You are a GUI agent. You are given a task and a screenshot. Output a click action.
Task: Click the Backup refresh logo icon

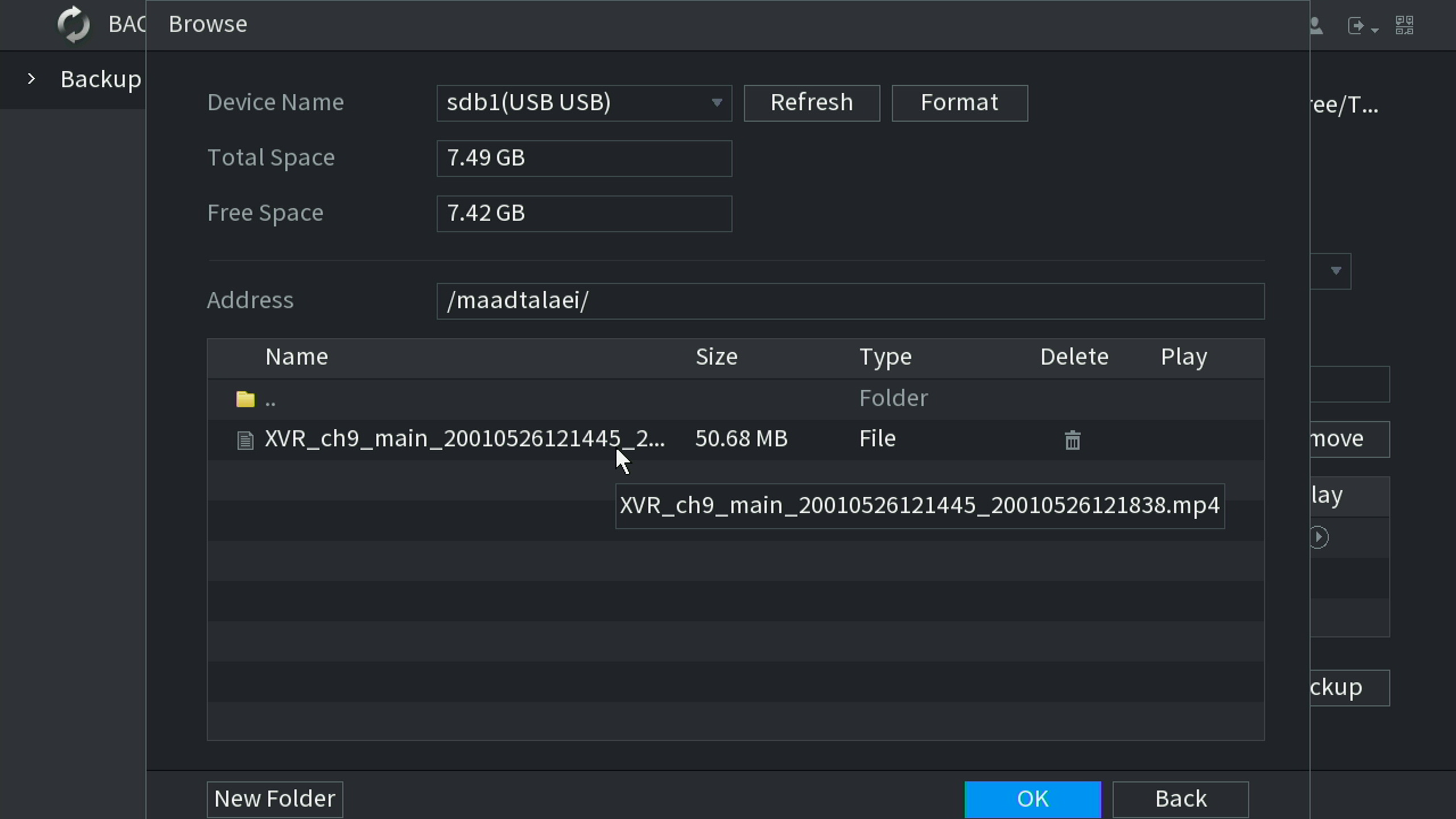point(74,24)
